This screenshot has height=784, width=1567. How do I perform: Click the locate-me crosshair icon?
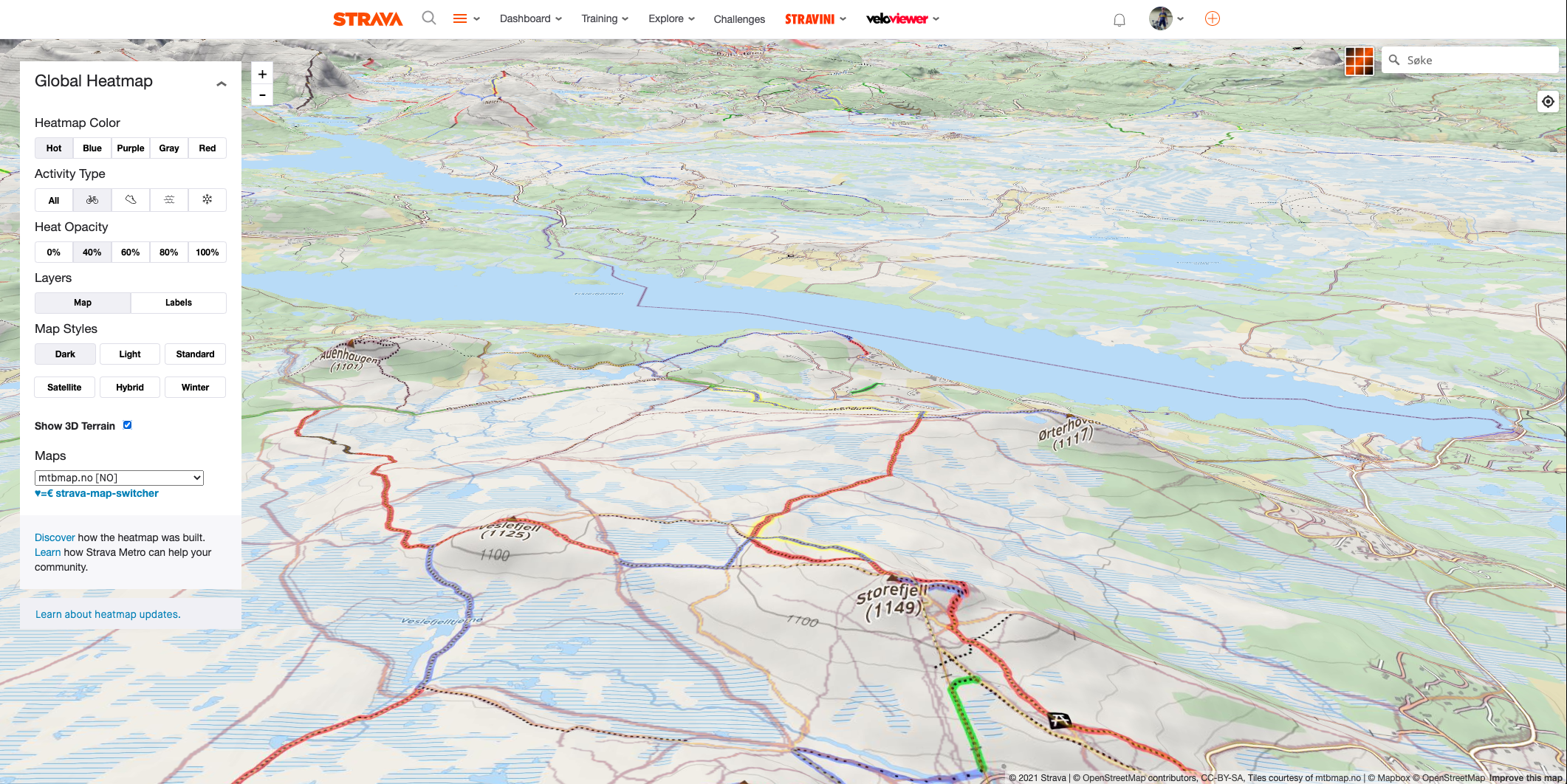click(x=1548, y=101)
